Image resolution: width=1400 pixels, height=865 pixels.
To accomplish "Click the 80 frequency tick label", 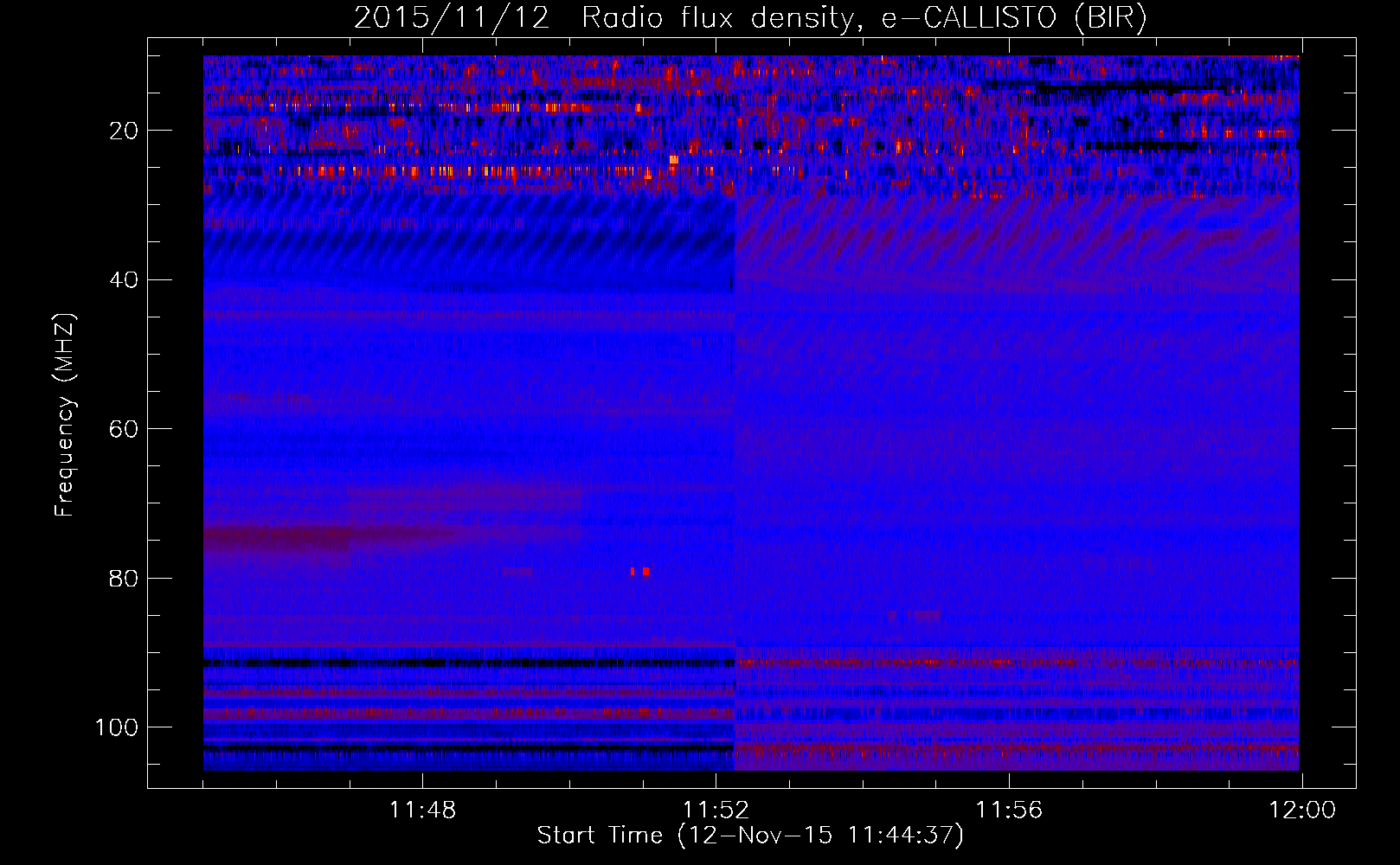I will [x=125, y=579].
